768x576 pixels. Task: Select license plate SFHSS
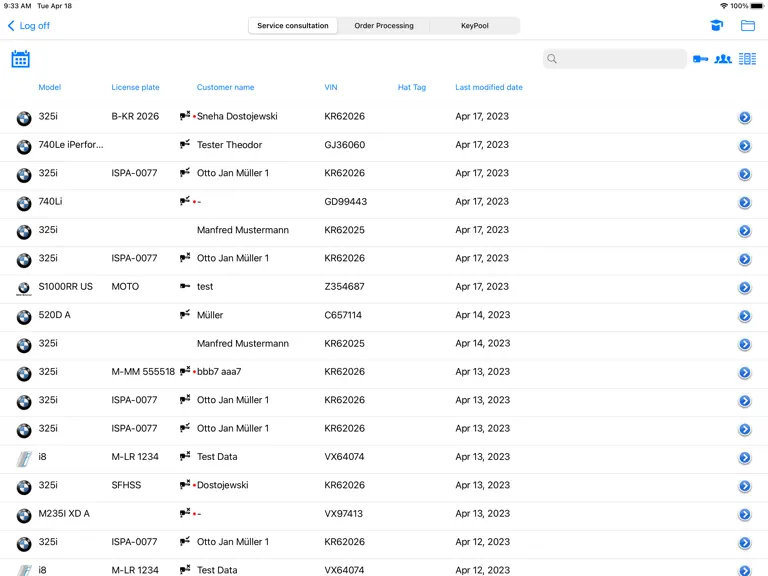(x=126, y=485)
